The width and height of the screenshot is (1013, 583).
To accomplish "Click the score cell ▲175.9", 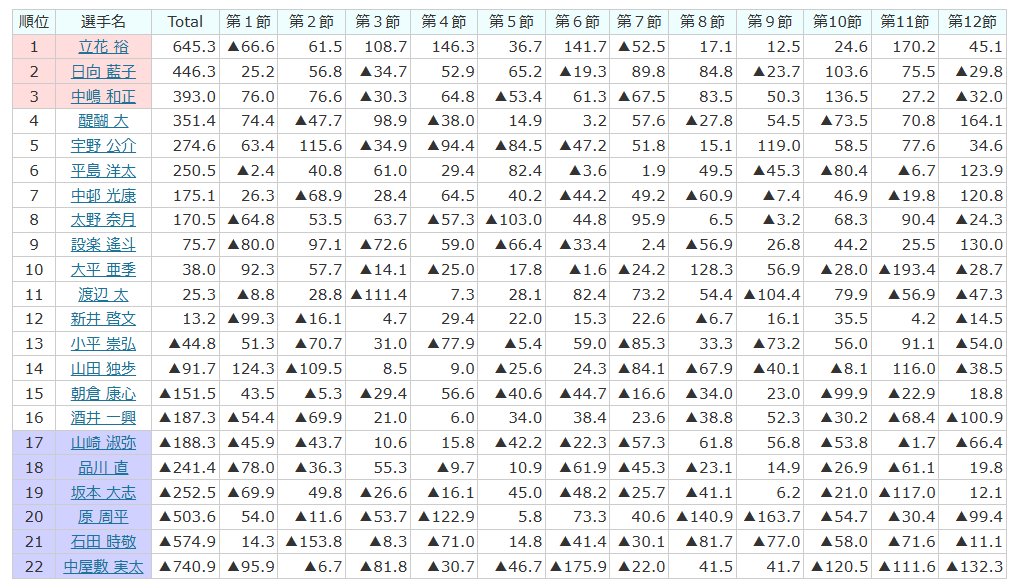I will (x=578, y=567).
